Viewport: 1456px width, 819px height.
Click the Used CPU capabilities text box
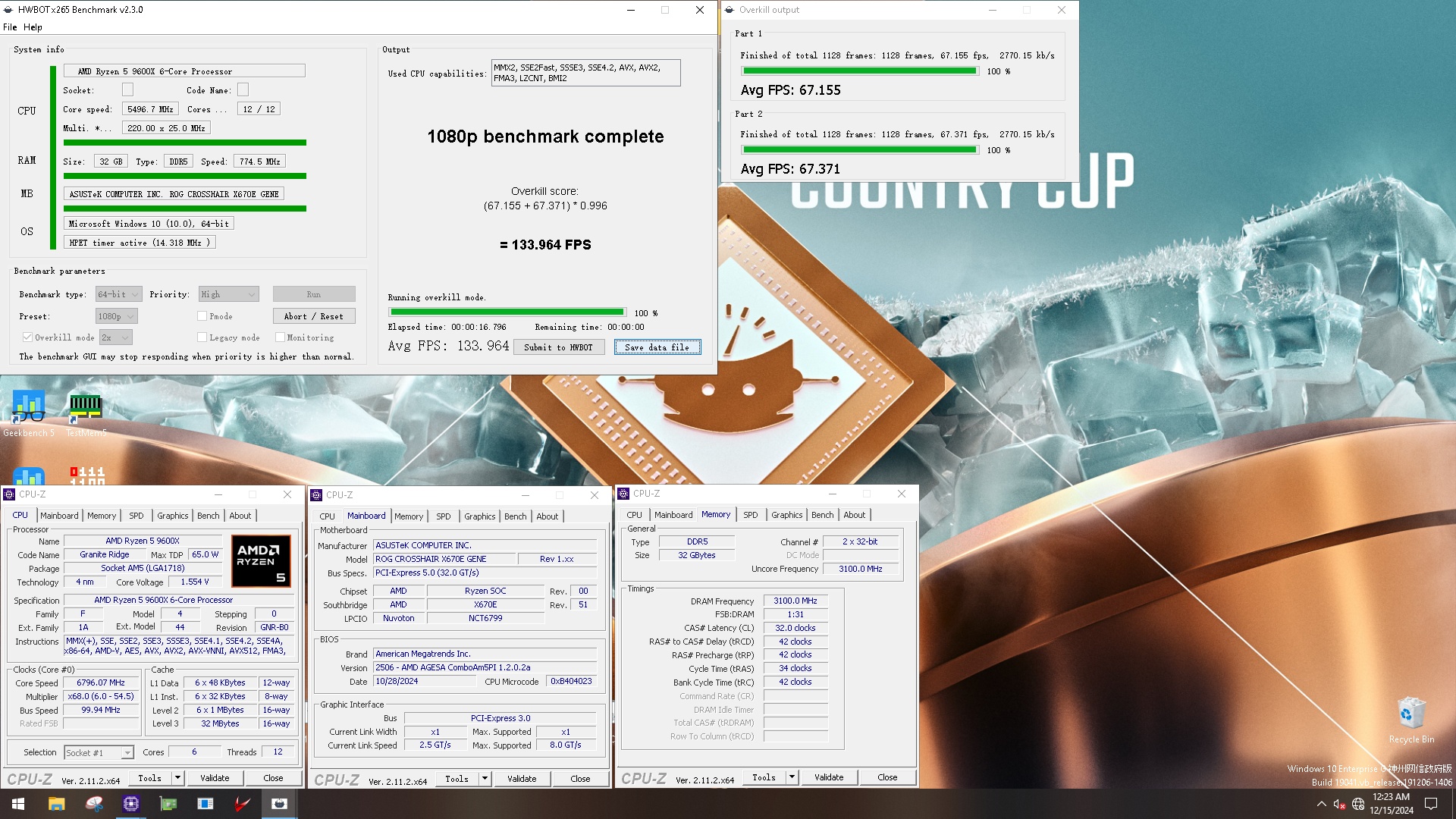tap(585, 73)
